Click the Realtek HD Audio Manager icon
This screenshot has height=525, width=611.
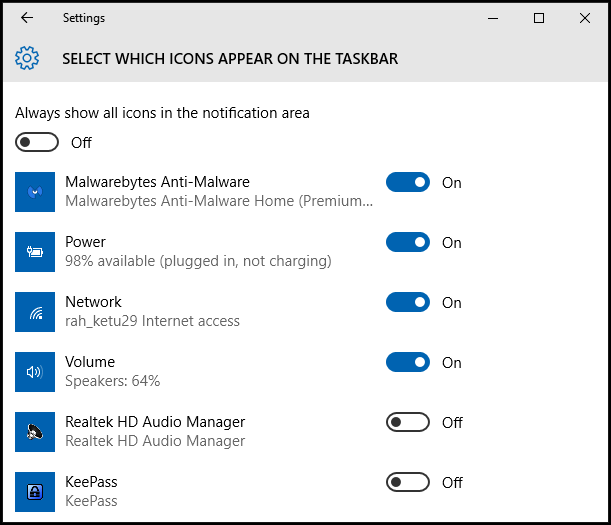click(35, 432)
